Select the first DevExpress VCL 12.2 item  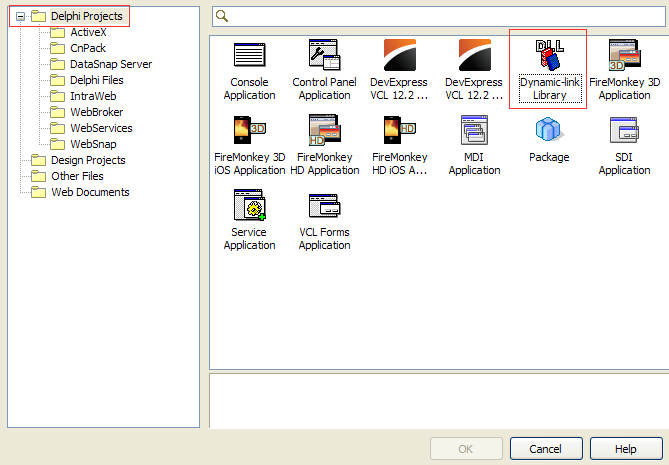point(400,55)
